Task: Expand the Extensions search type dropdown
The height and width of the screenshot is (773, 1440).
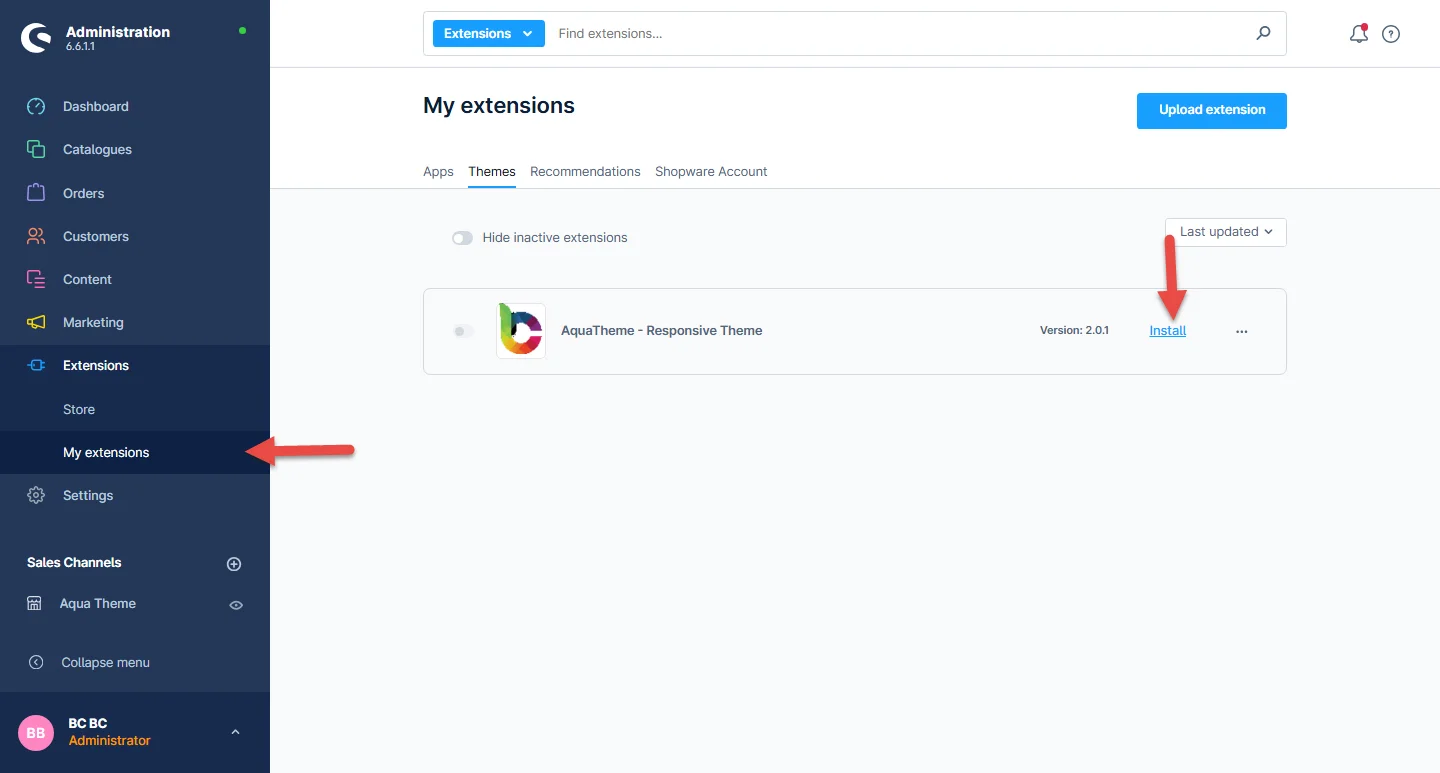Action: [x=488, y=34]
